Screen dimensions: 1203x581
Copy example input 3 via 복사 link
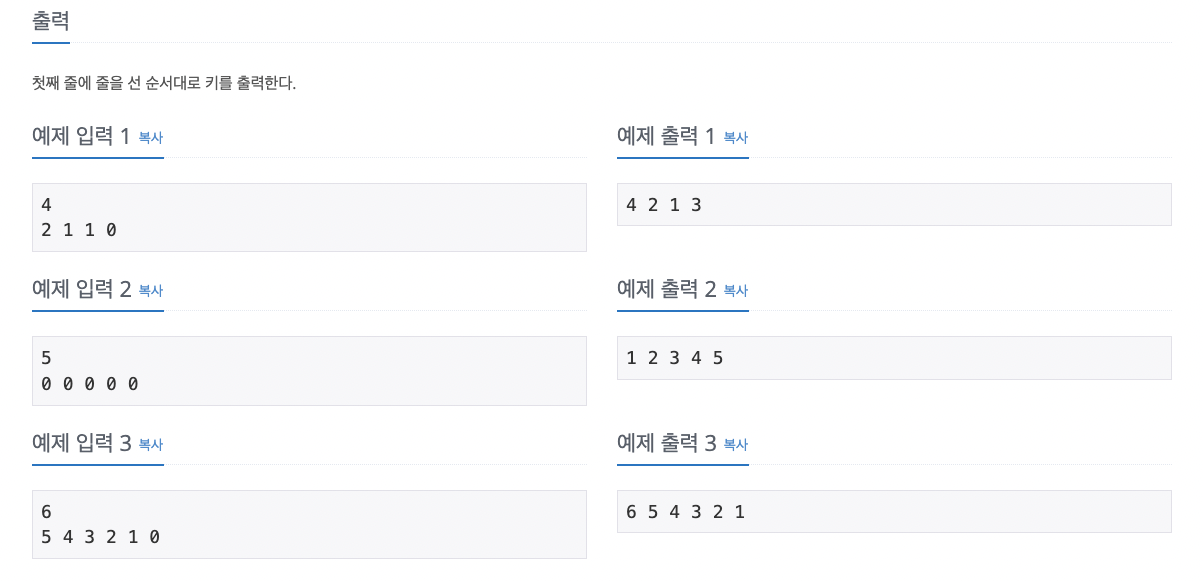pyautogui.click(x=151, y=445)
